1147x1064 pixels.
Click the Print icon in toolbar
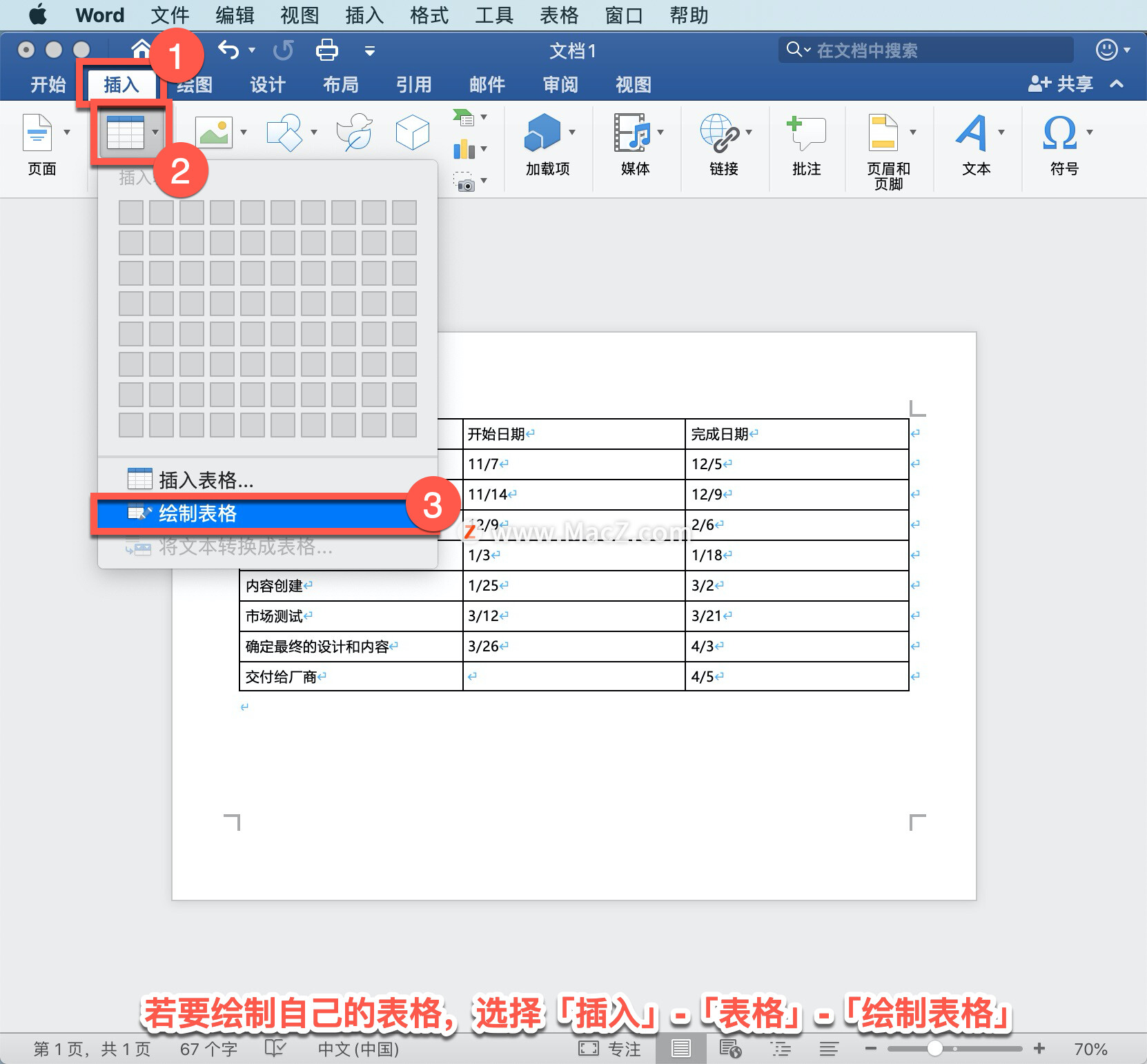coord(326,50)
